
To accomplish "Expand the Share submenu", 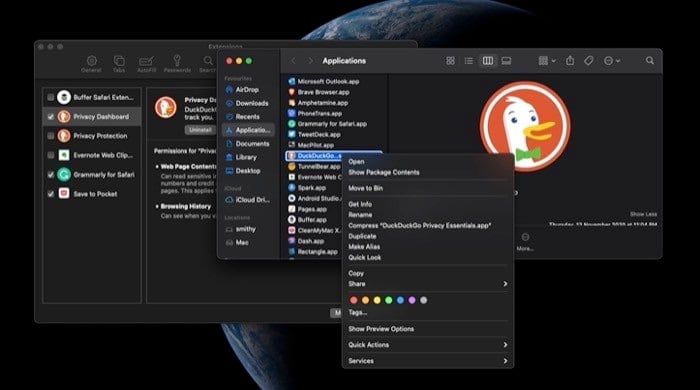I will (428, 284).
